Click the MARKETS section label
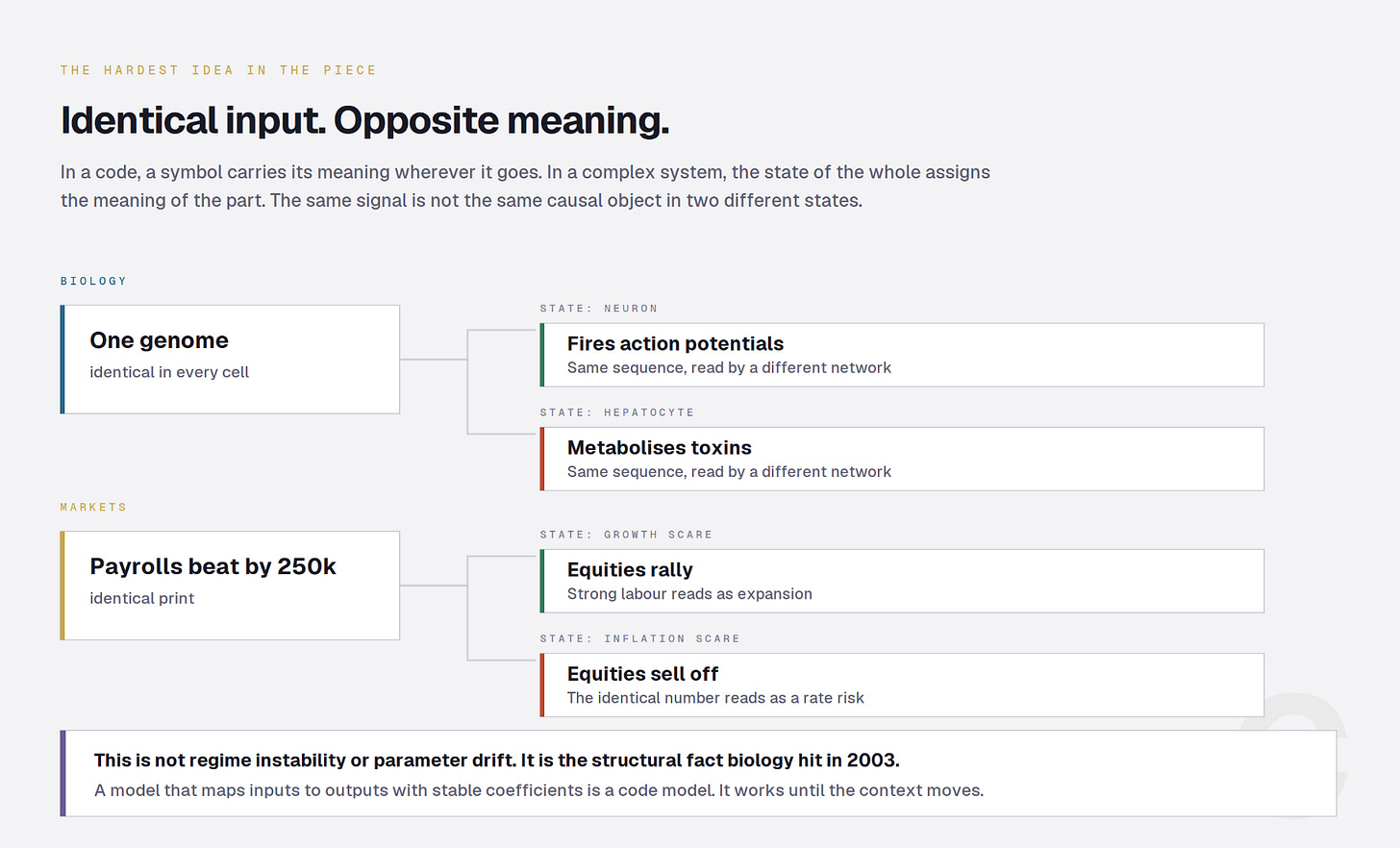This screenshot has width=1400, height=848. point(93,507)
